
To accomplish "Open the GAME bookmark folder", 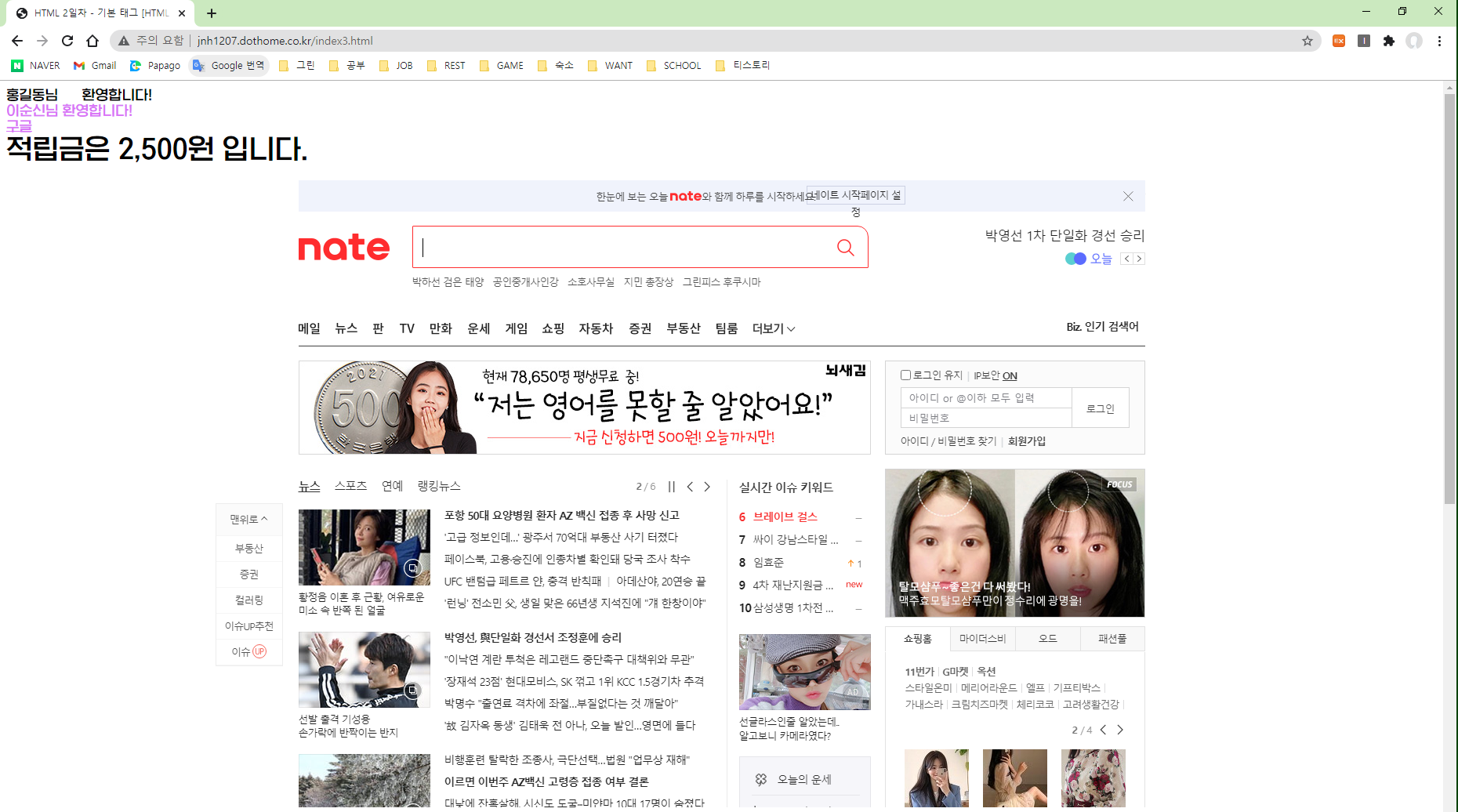I will 502,66.
